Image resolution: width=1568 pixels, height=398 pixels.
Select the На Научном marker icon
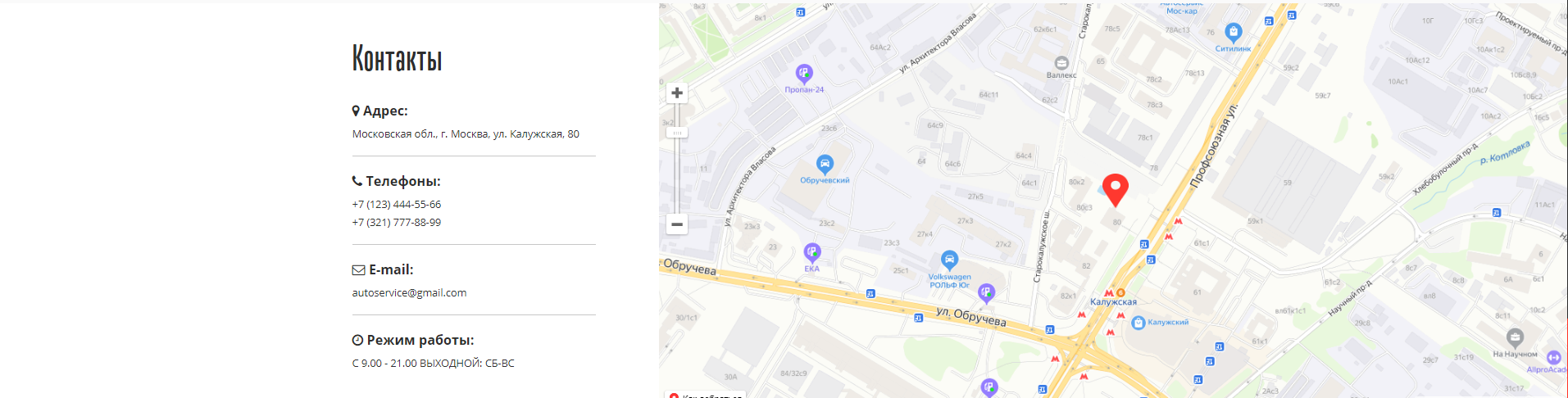click(x=1515, y=337)
